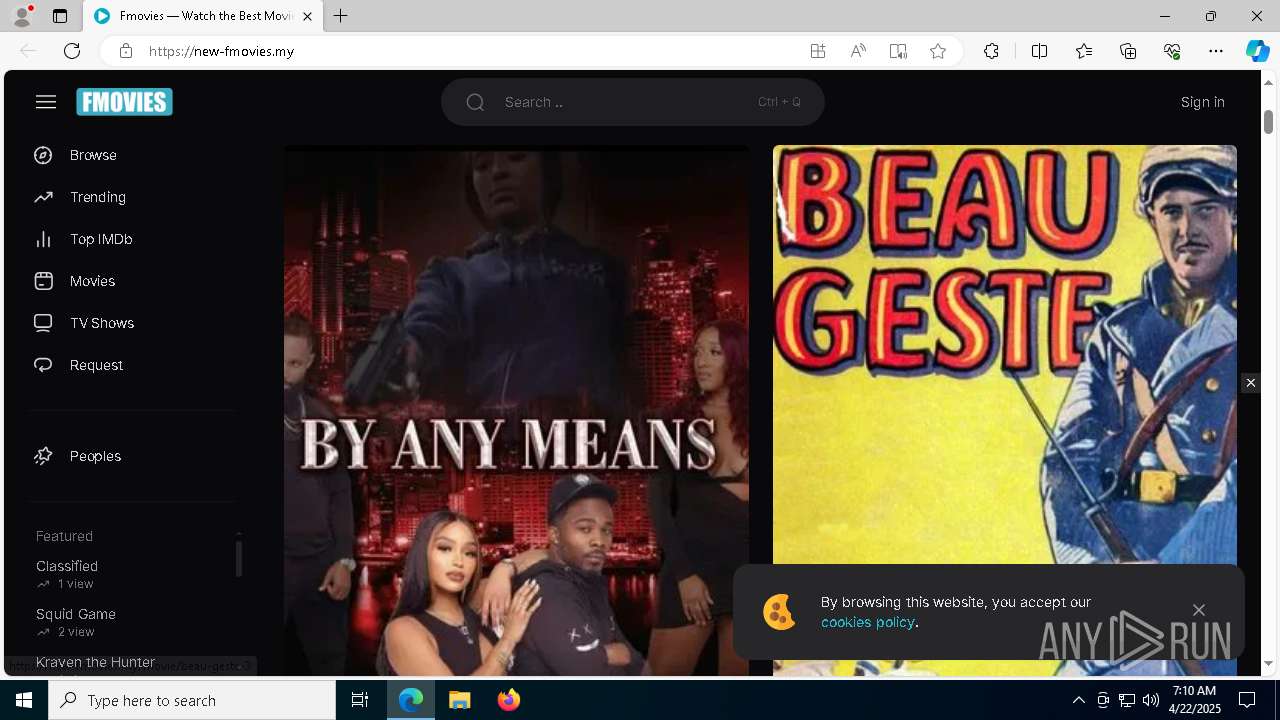Open Browser essentials
The height and width of the screenshot is (720, 1280).
point(1172,51)
